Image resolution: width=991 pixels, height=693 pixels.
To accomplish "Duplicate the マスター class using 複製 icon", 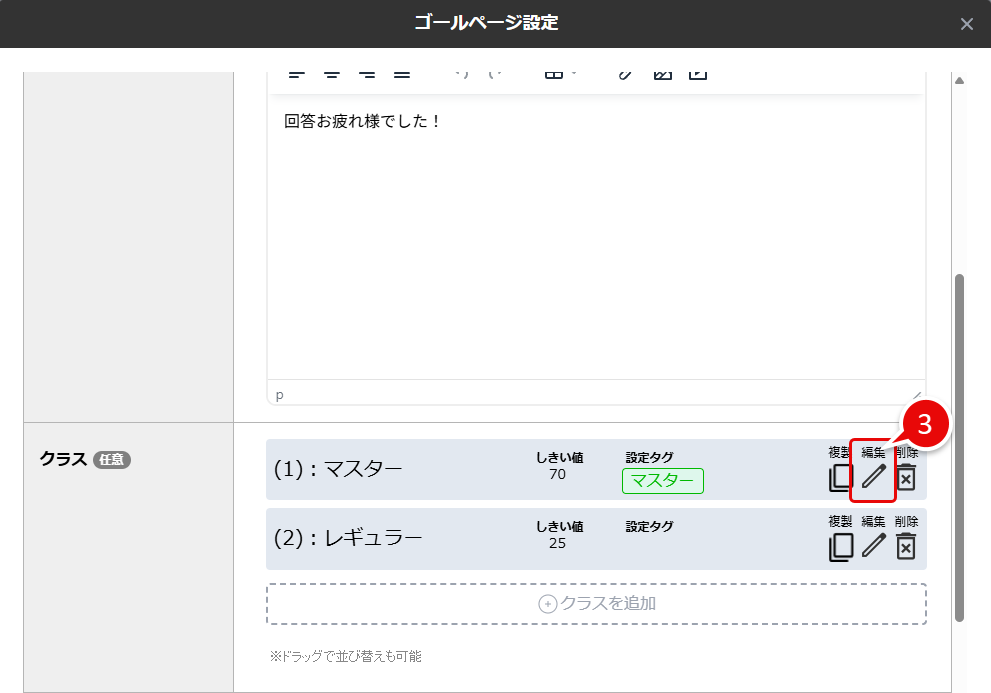I will (x=841, y=478).
